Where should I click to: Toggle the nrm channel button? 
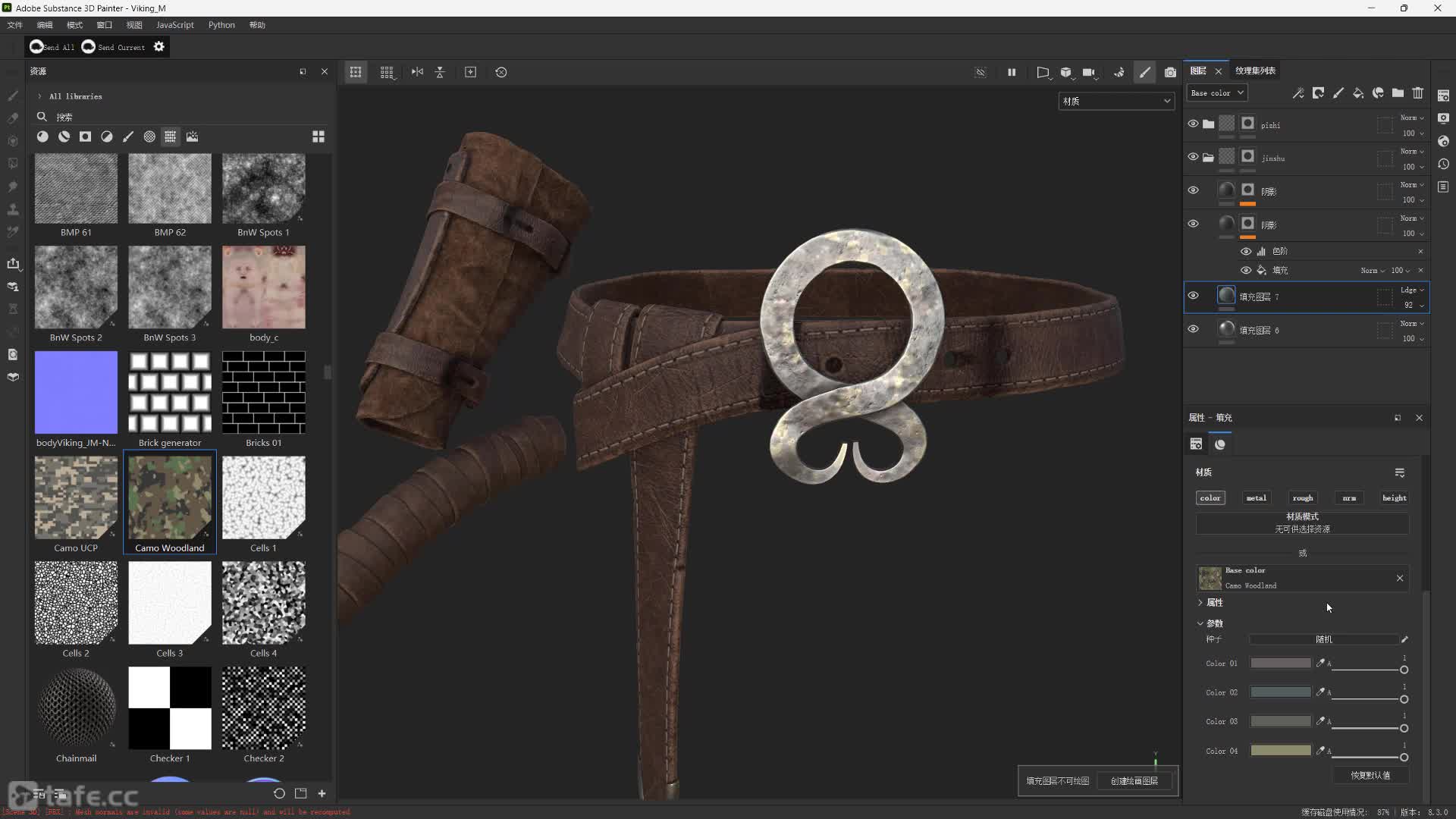coord(1348,498)
